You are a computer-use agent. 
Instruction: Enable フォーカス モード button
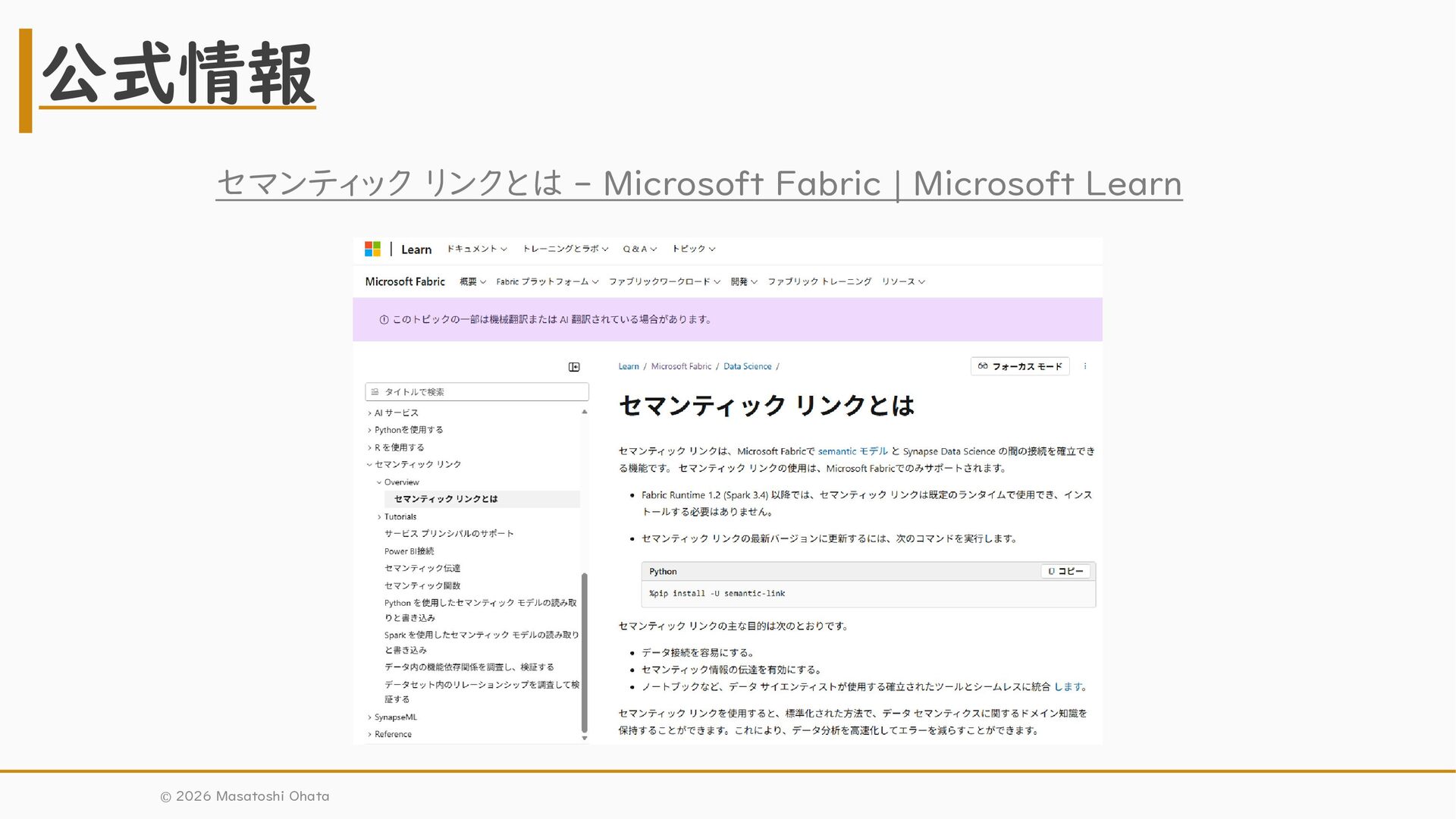click(x=1020, y=366)
